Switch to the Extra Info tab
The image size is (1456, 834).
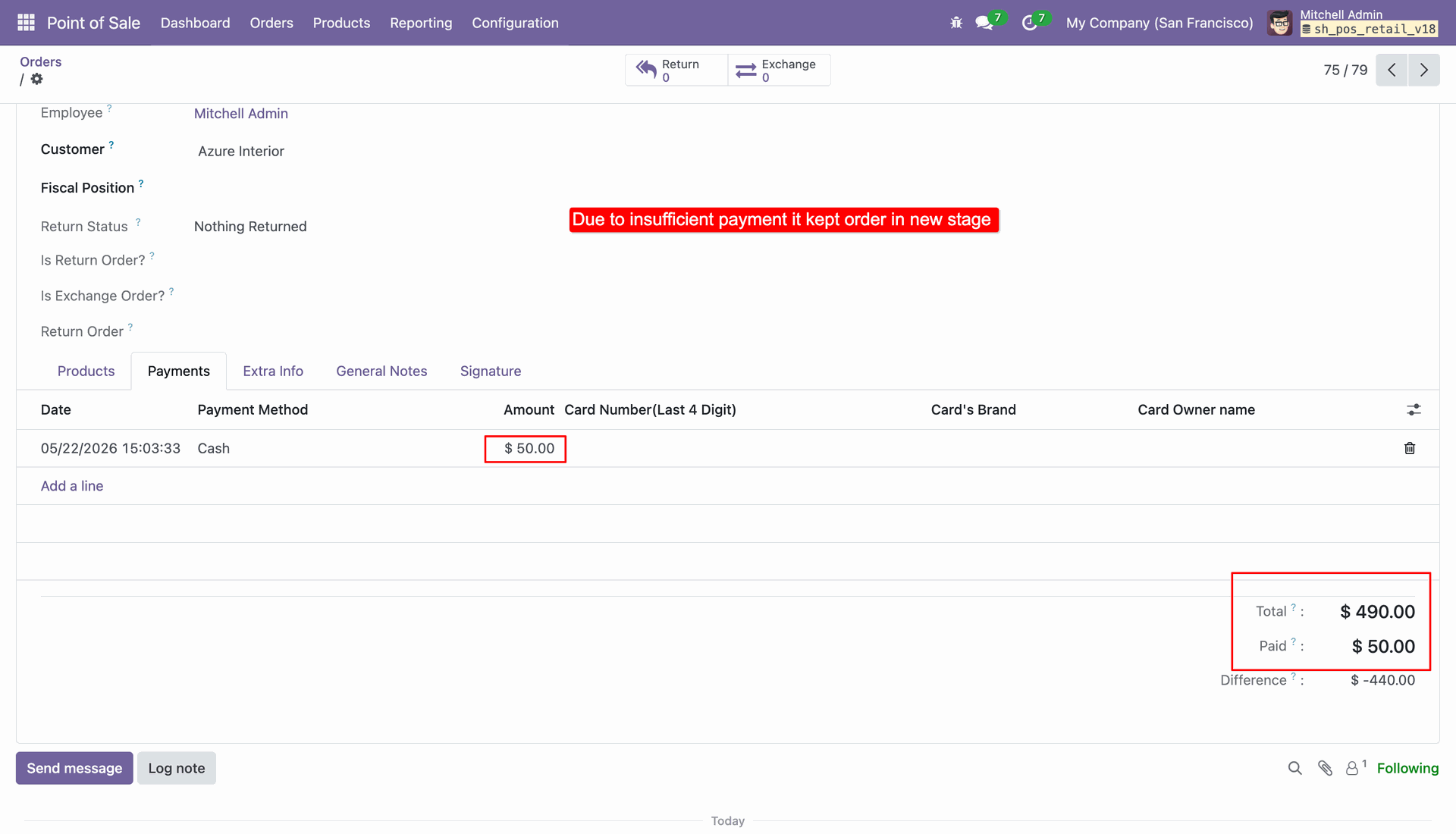point(273,371)
